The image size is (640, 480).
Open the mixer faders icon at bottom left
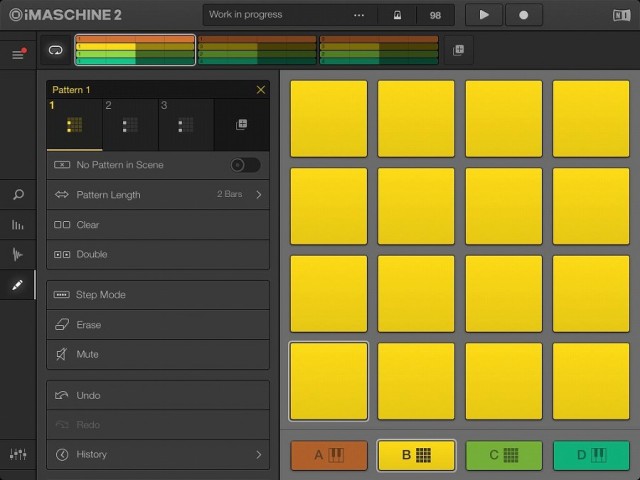[18, 454]
